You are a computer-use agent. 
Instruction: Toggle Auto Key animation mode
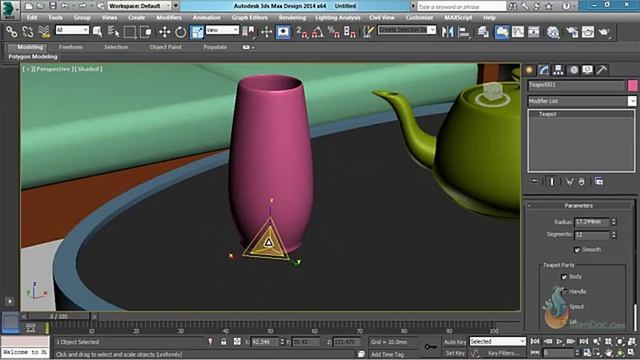coord(455,342)
